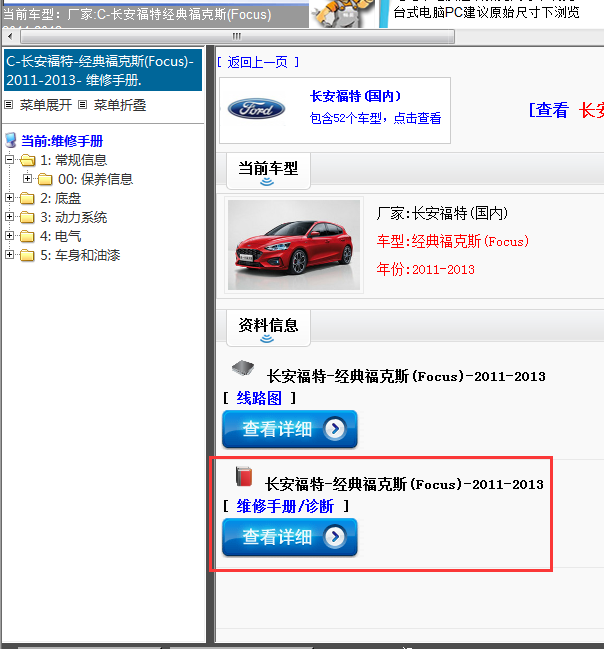
Task: Collapse the 1: 常规信息 tree node
Action: pos(9,159)
